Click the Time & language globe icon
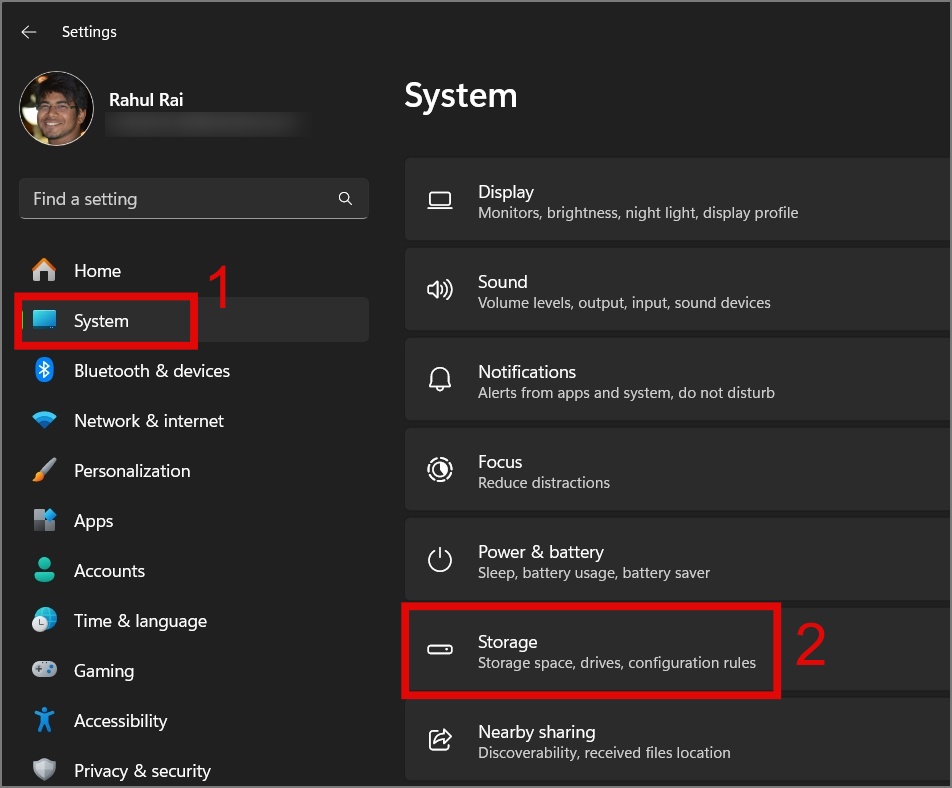952x788 pixels. [44, 621]
